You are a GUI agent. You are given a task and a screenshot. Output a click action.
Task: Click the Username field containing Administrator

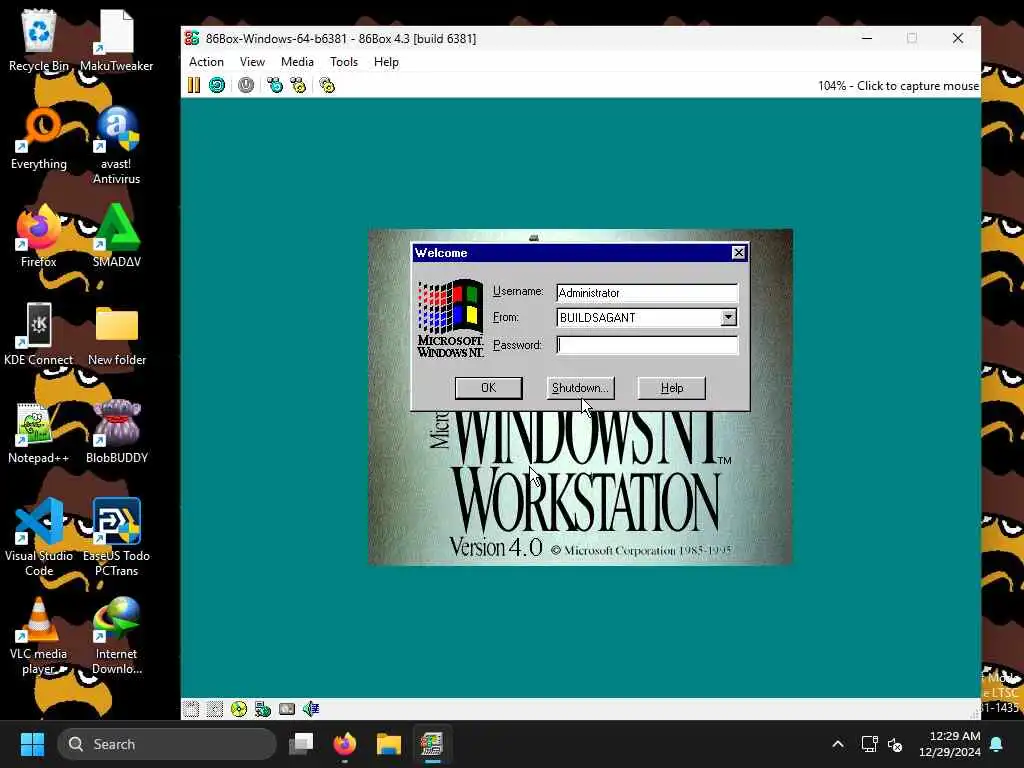[647, 293]
